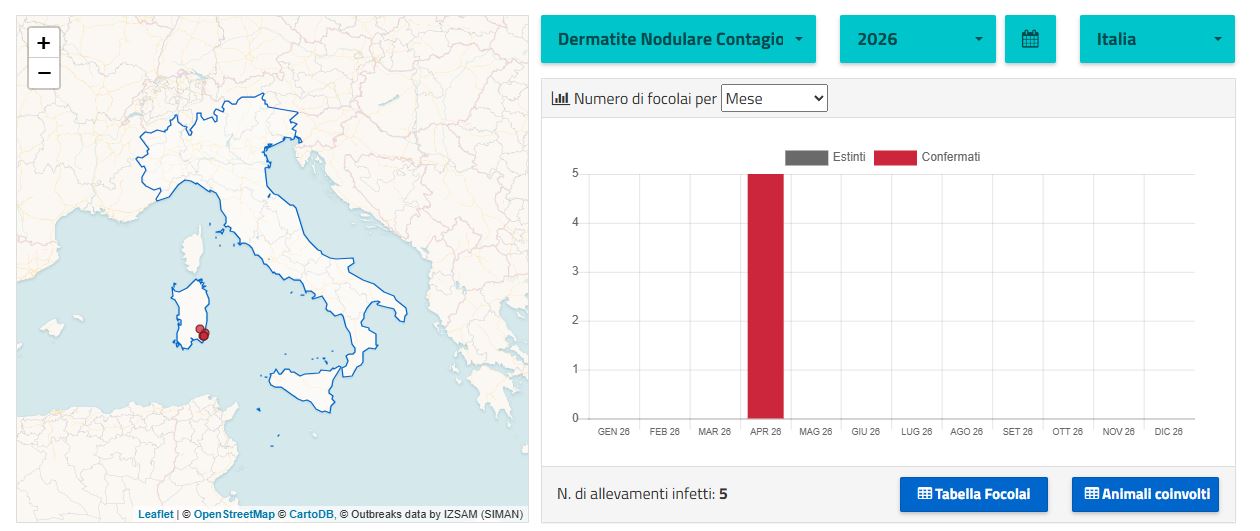Open the Mese grouping select box
Image resolution: width=1260 pixels, height=531 pixels.
pyautogui.click(x=774, y=98)
